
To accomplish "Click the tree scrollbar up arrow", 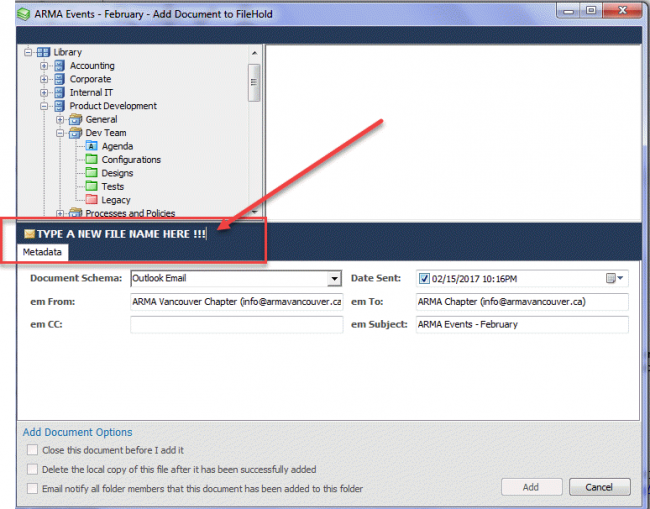I will point(254,53).
